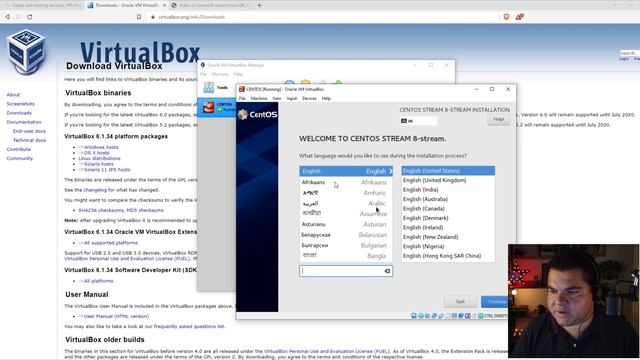
Task: Open Solaris 11 IPS hosts link
Action: pyautogui.click(x=107, y=169)
